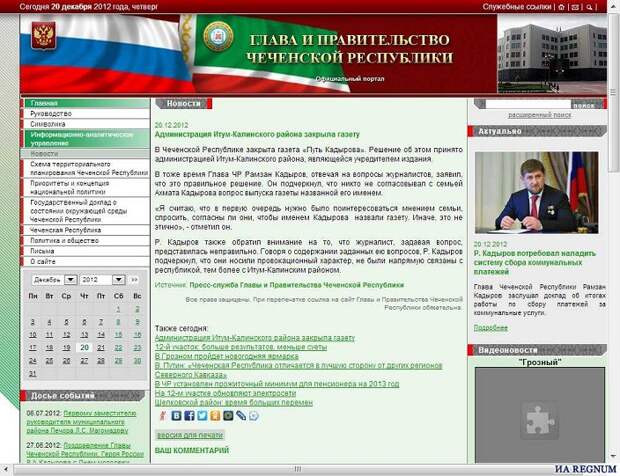Open Ramzan Kadyrov photo thumbnail
The height and width of the screenshot is (476, 620).
coord(536,193)
